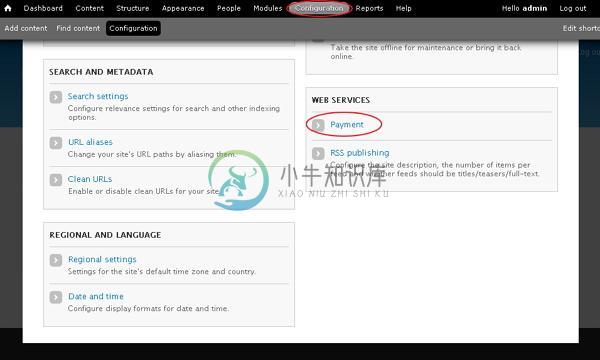Open Search settings link
Viewport: 600px width, 360px height.
pyautogui.click(x=98, y=96)
